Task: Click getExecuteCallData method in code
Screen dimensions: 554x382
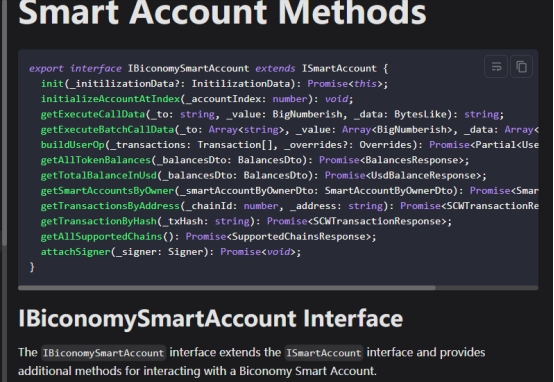Action: coord(93,114)
